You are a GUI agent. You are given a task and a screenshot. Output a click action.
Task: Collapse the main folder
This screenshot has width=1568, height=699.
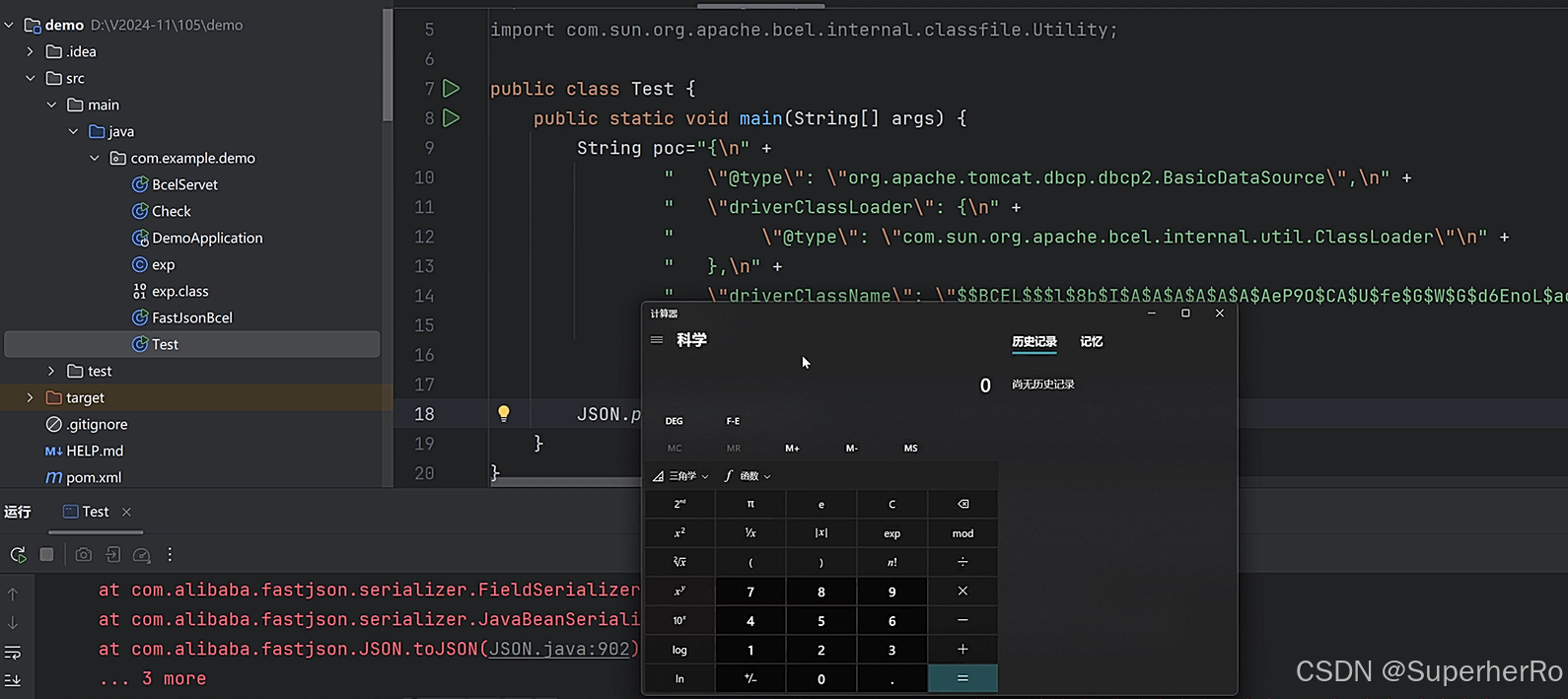(51, 105)
